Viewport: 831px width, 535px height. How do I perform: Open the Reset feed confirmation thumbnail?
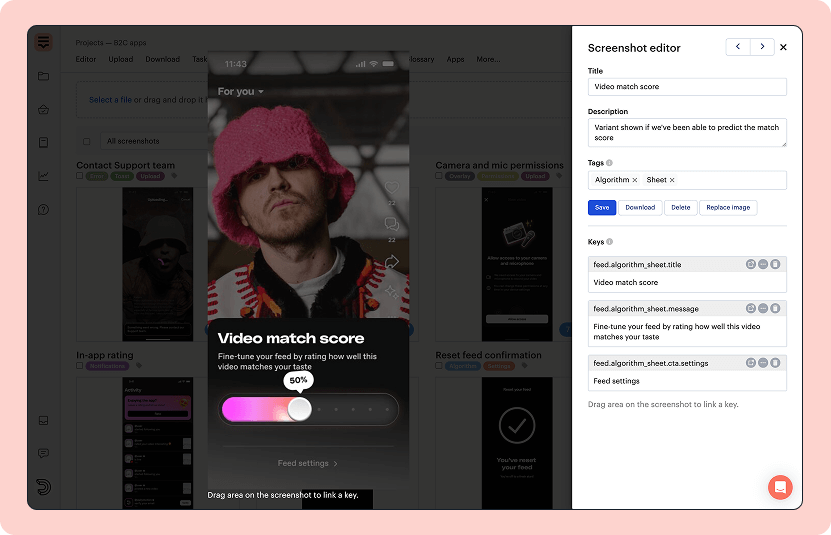pos(517,443)
